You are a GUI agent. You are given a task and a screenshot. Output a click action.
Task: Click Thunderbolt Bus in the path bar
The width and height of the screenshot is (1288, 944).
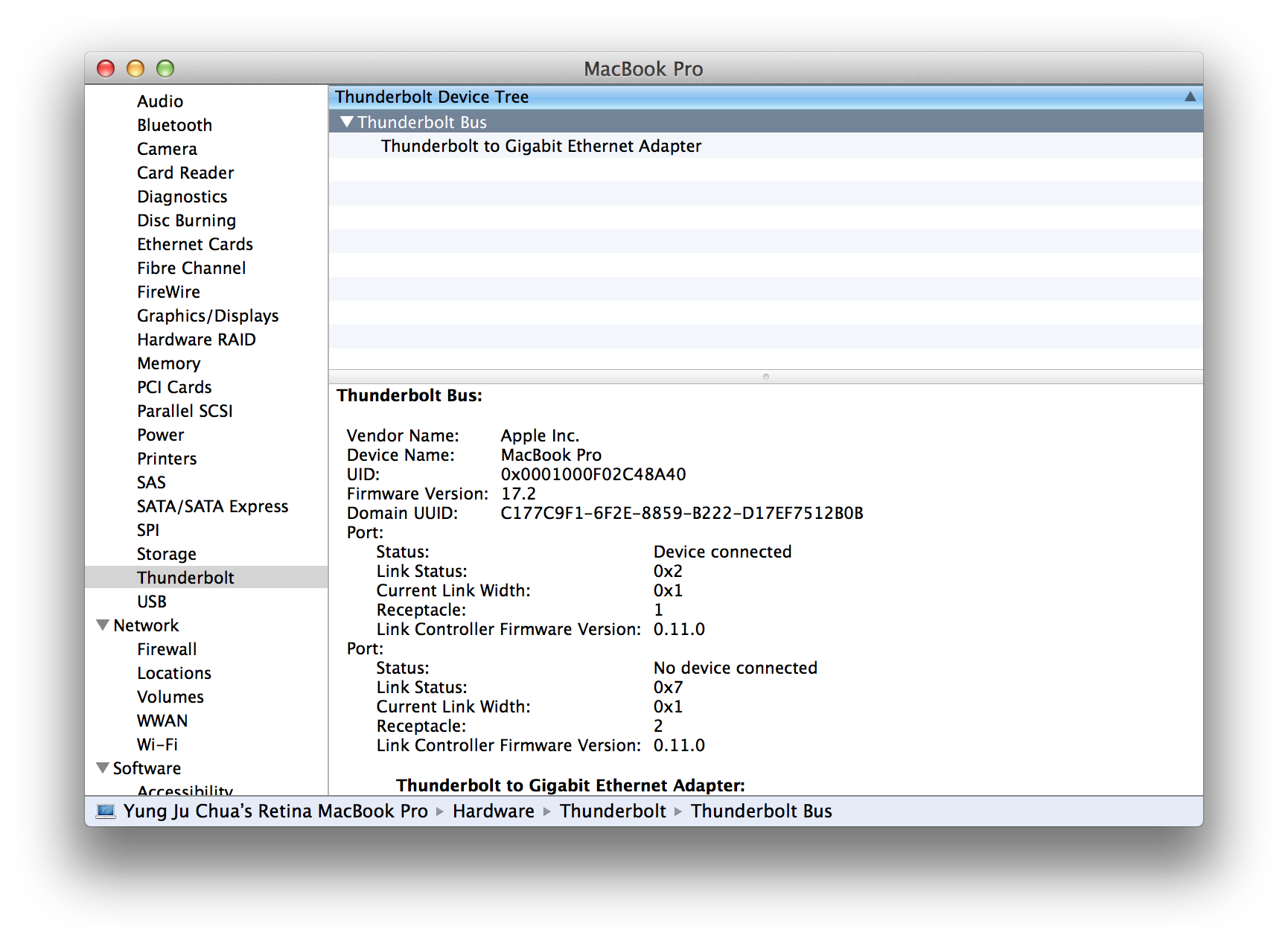pos(761,811)
